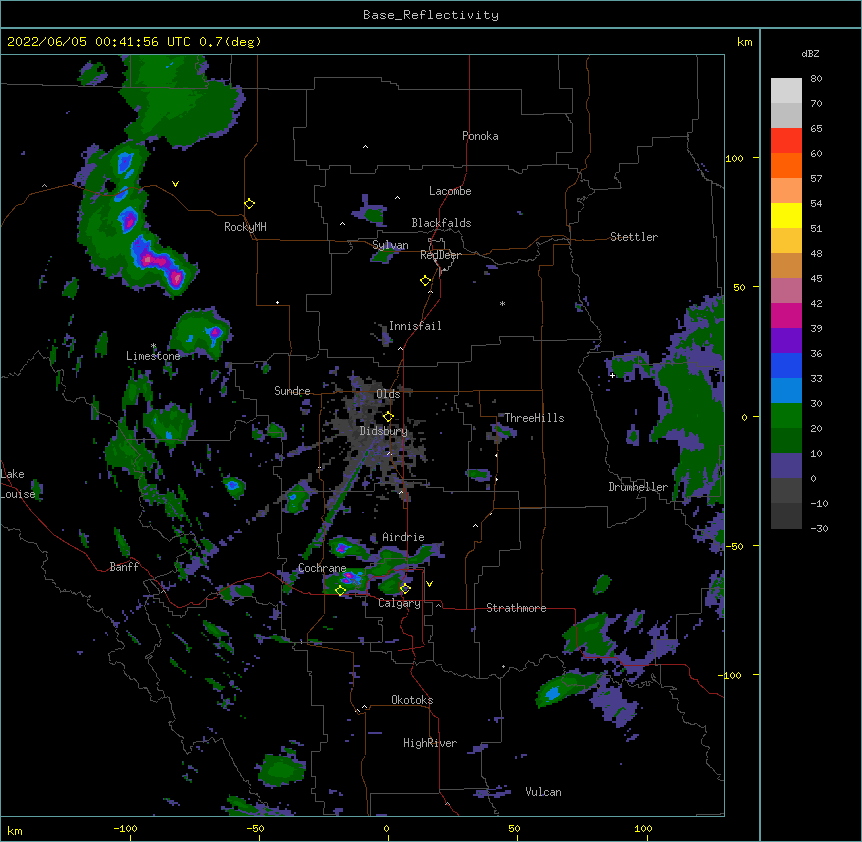Click the Banff label
Image resolution: width=862 pixels, height=842 pixels.
(124, 567)
